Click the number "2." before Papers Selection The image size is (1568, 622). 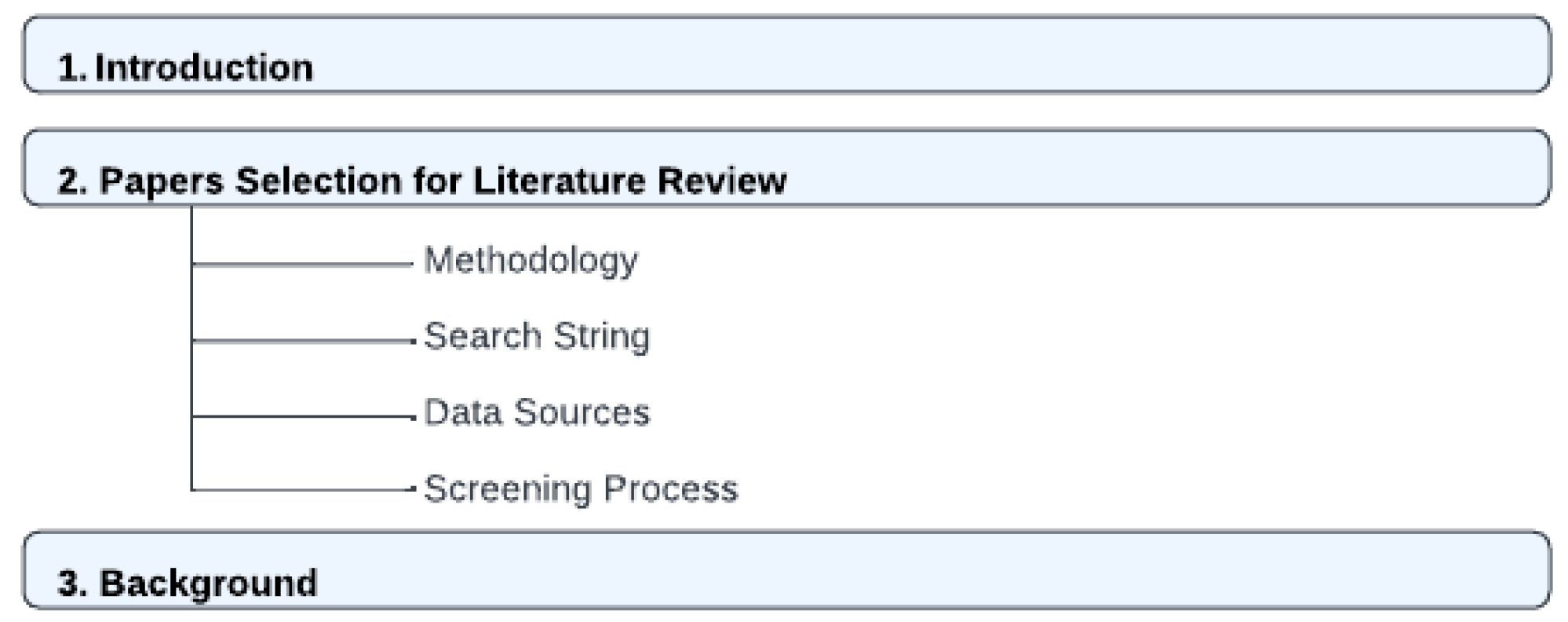click(74, 181)
